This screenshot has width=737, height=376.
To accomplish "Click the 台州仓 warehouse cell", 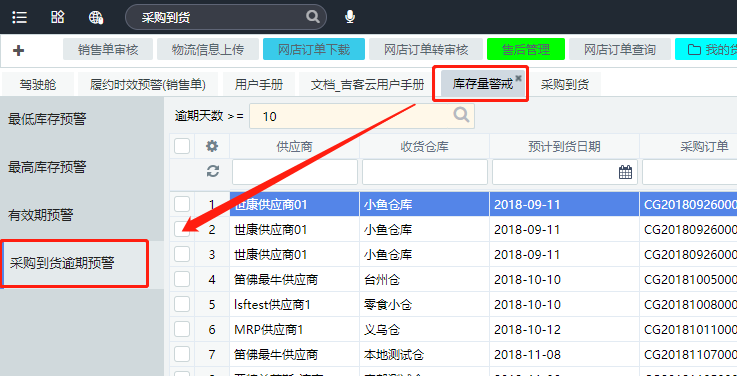I will coord(424,280).
